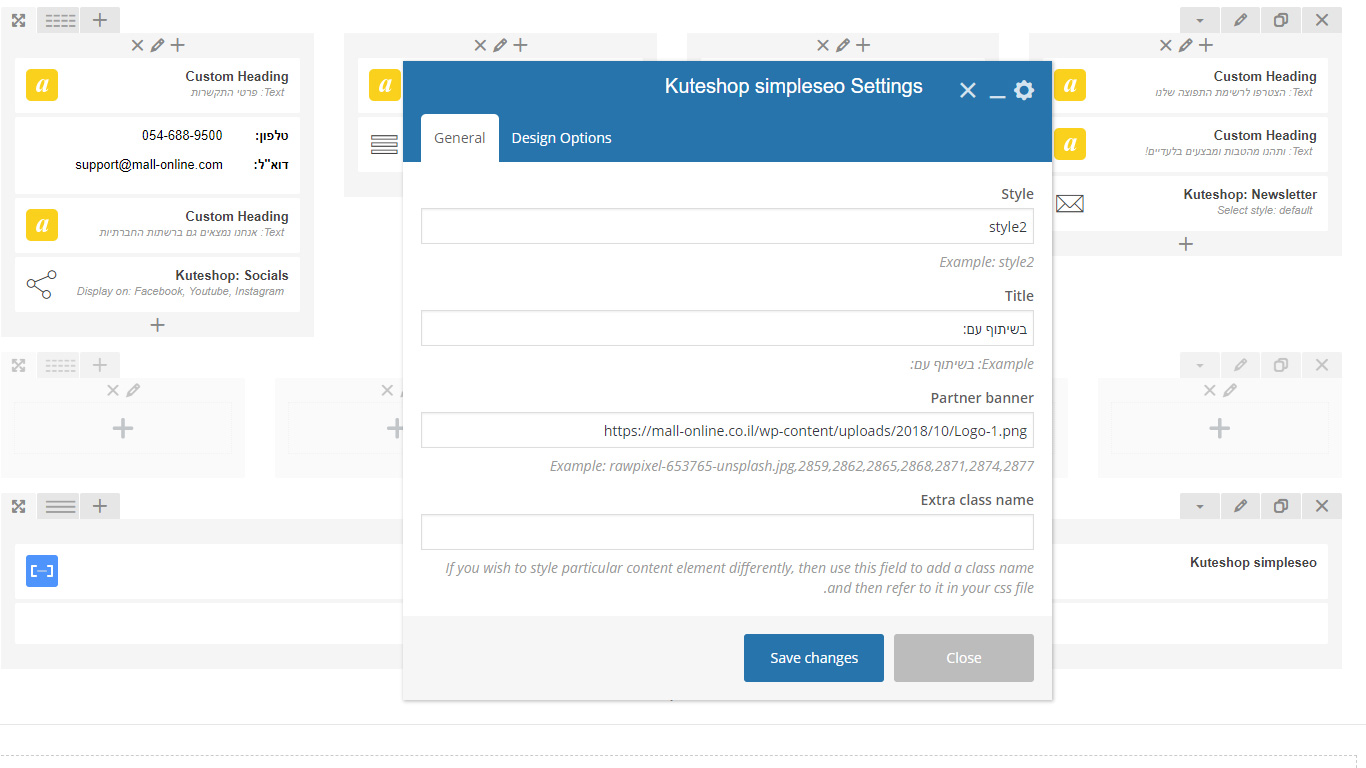
Task: Change the column layout of the top row
Action: tap(59, 19)
